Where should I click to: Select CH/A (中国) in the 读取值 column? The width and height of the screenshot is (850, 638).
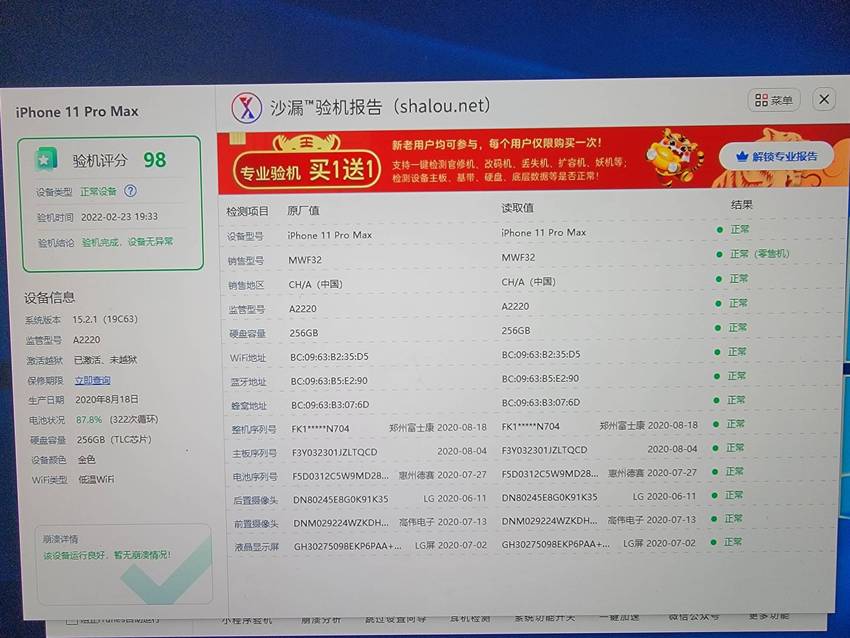pyautogui.click(x=529, y=282)
